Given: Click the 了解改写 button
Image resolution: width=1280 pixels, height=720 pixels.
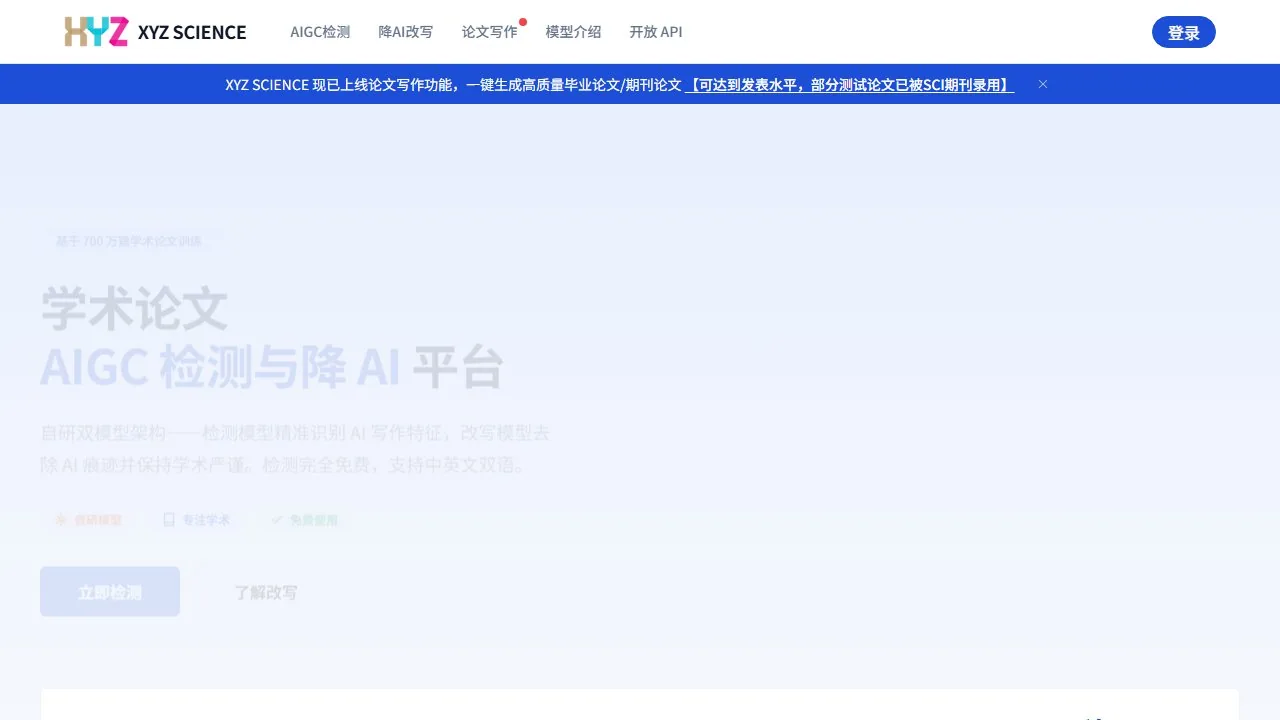Looking at the screenshot, I should coord(265,592).
